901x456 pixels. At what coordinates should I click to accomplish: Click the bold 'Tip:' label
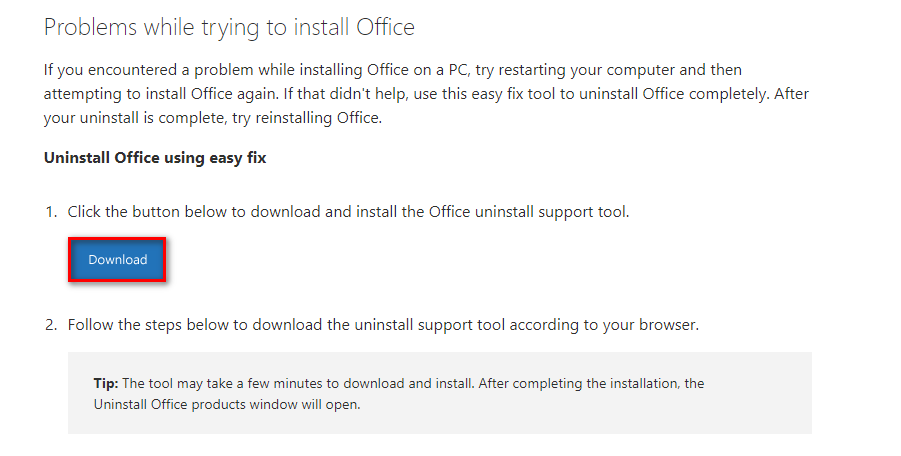point(106,383)
